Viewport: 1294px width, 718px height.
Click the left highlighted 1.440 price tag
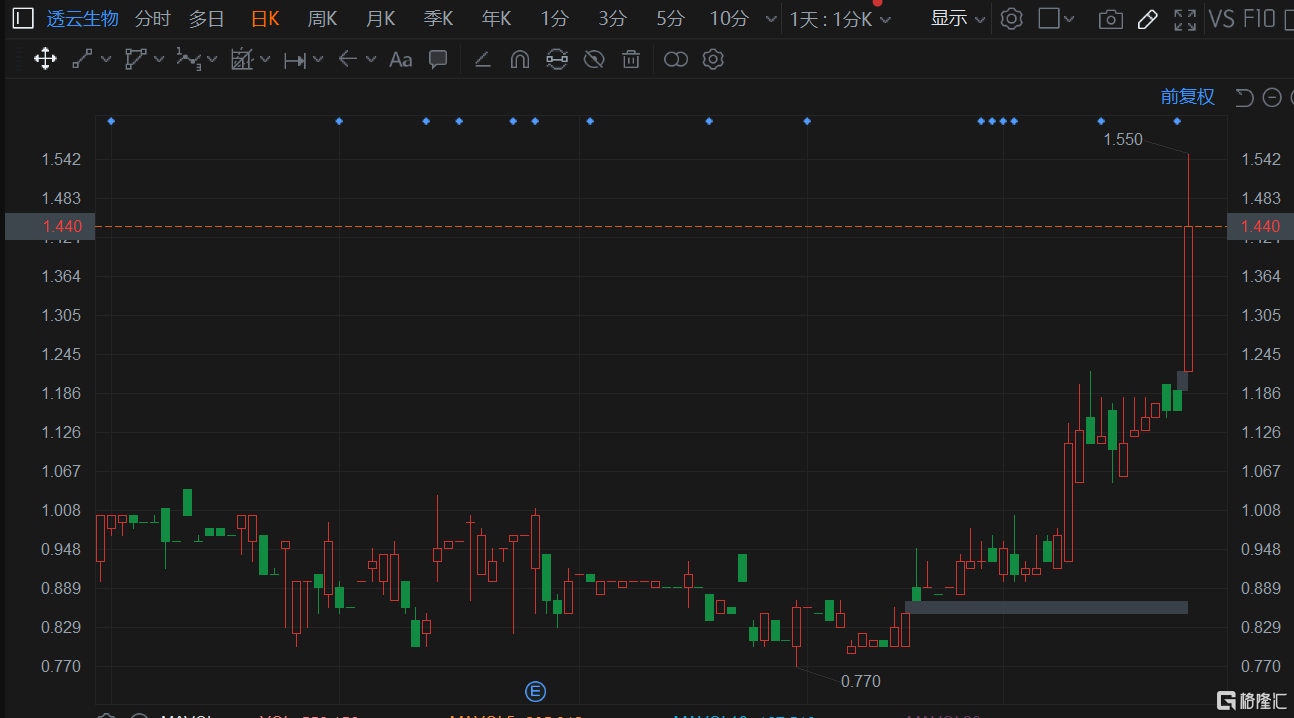pyautogui.click(x=49, y=227)
